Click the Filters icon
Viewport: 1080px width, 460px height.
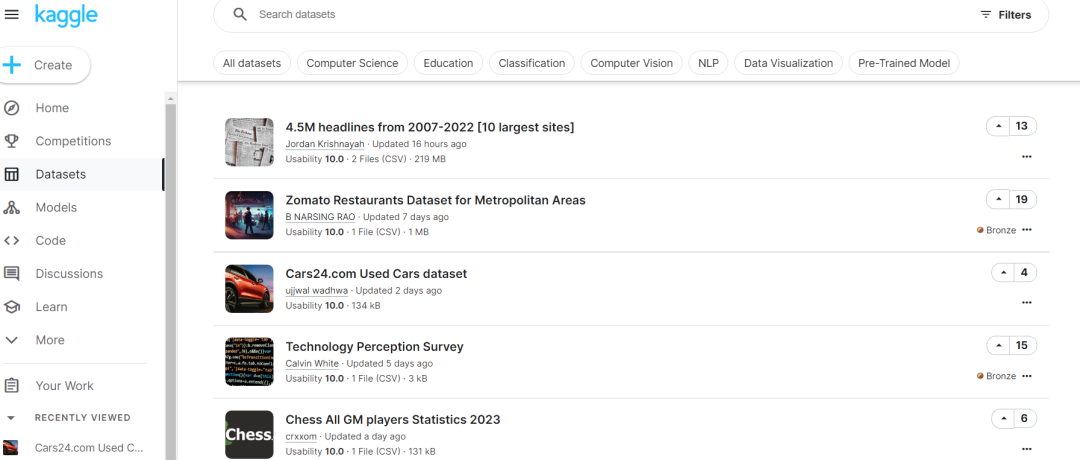(986, 14)
